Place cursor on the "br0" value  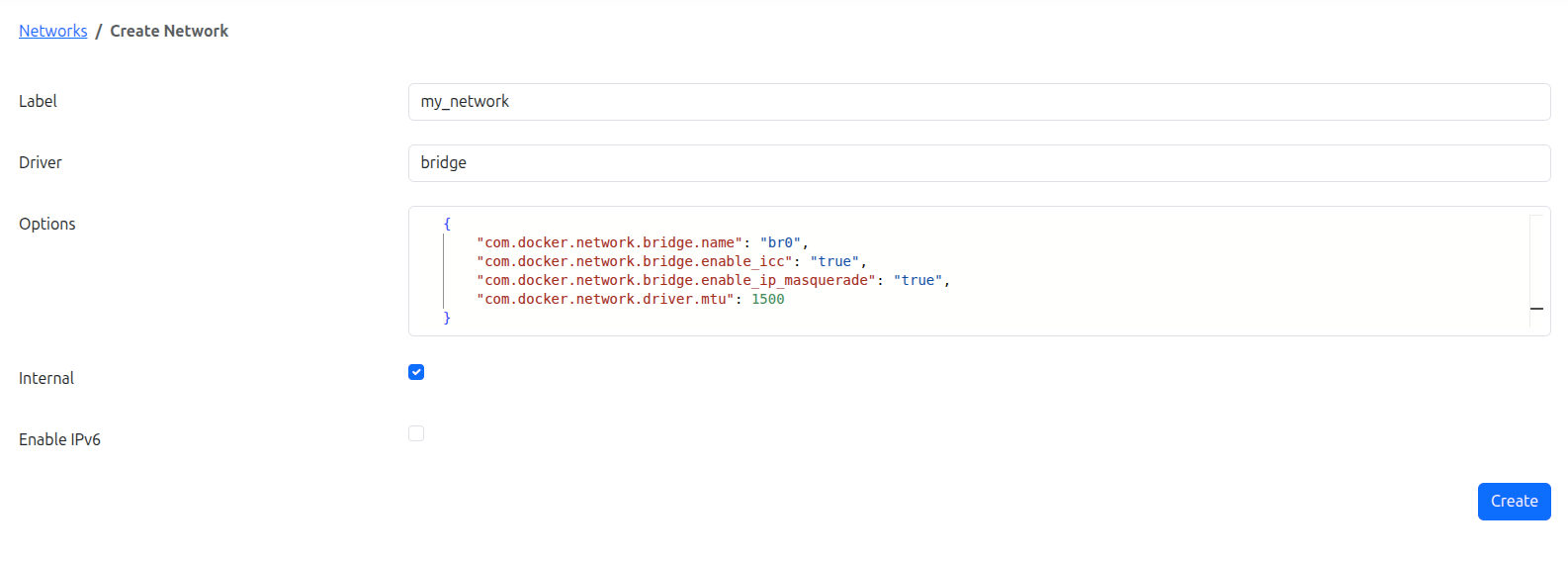tap(781, 242)
